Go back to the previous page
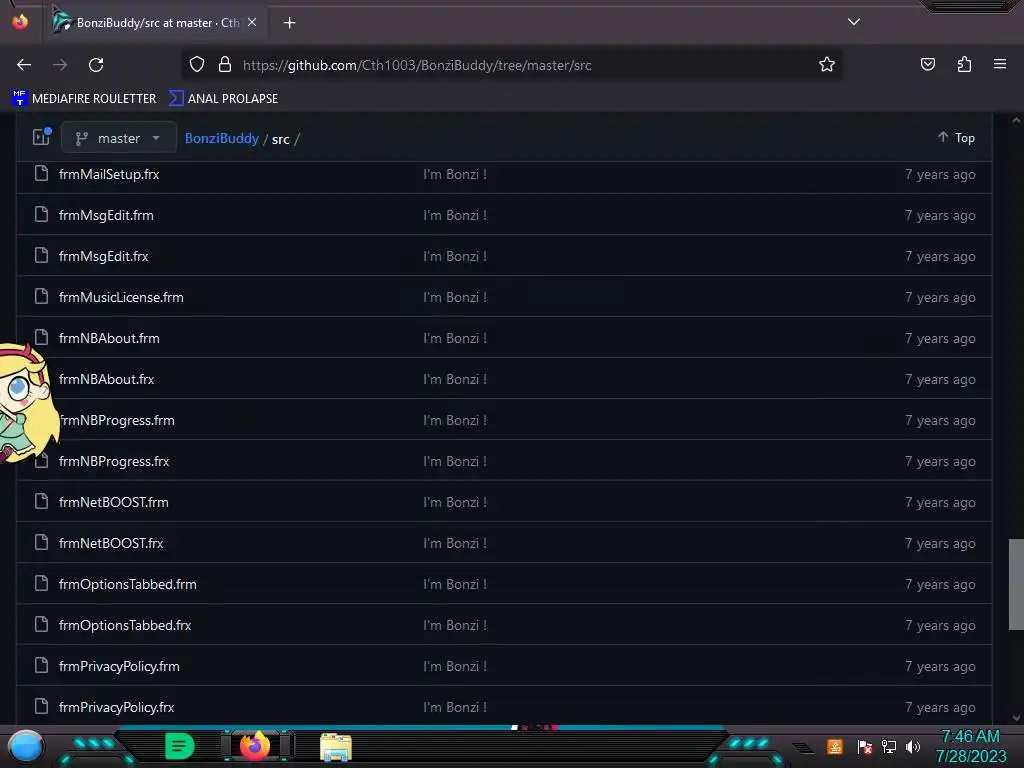Viewport: 1024px width, 768px height. coord(24,65)
